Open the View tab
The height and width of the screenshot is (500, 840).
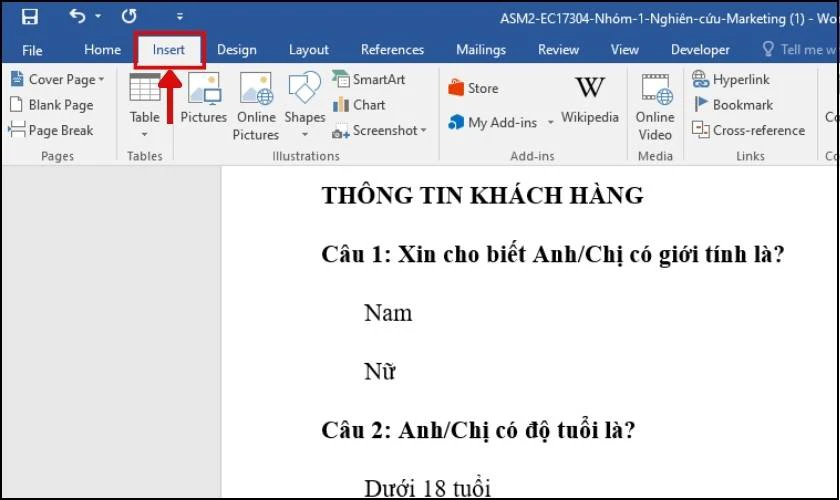[625, 50]
